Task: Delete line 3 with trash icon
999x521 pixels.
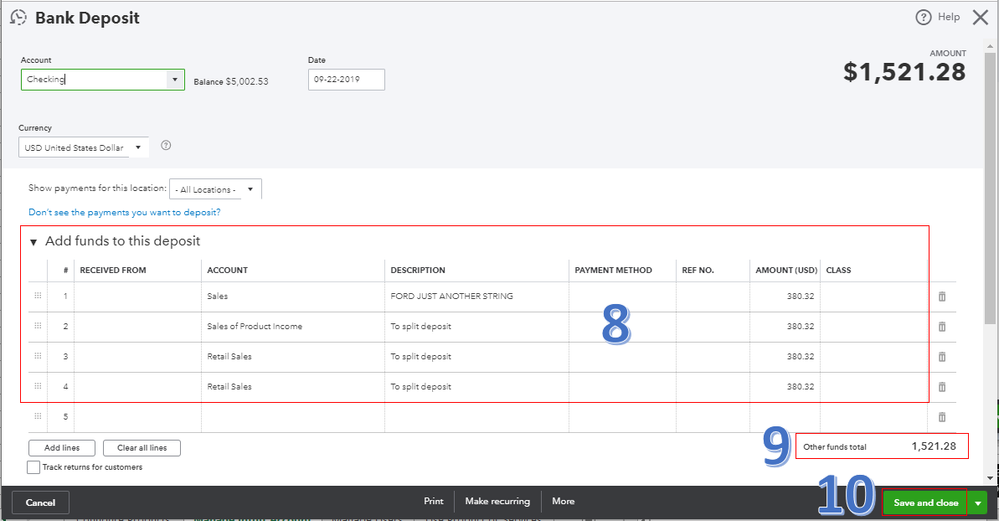Action: coord(941,357)
